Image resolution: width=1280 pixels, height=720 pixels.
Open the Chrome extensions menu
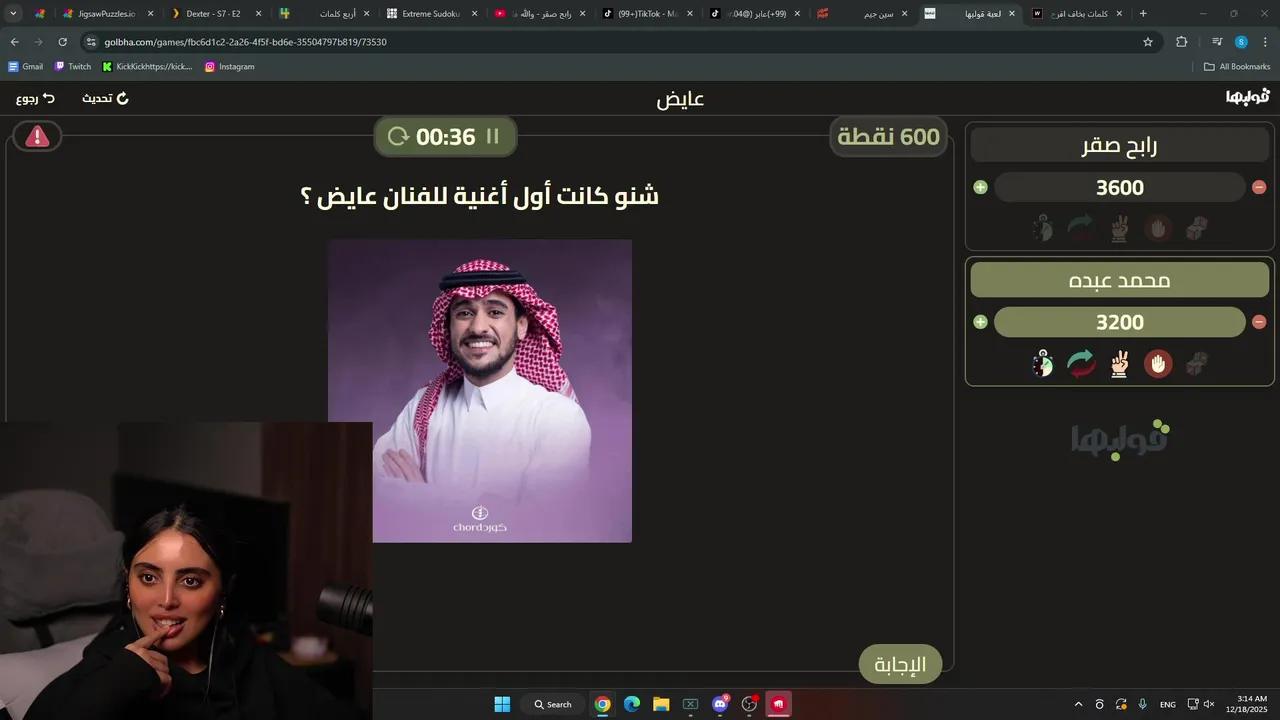(1181, 42)
